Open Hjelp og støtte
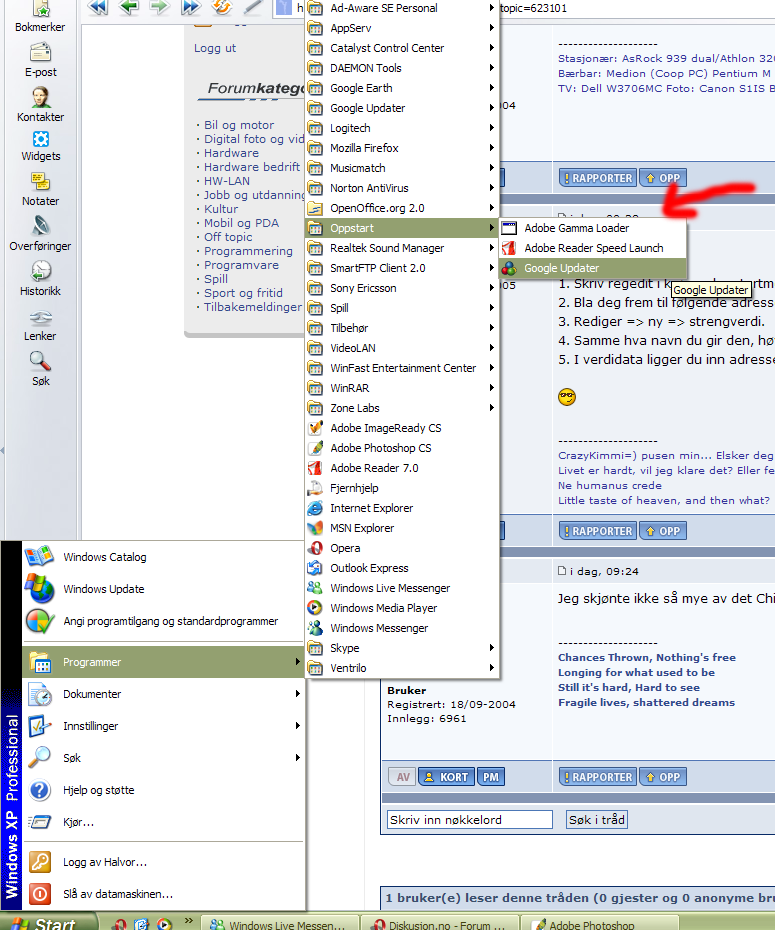Viewport: 775px width, 930px height. pyautogui.click(x=163, y=790)
